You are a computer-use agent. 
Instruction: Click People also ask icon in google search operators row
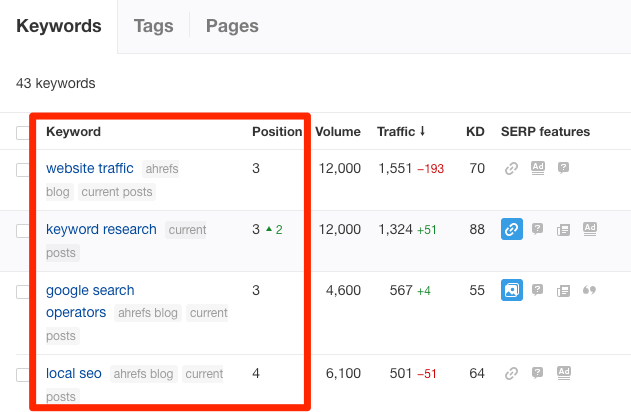point(537,290)
